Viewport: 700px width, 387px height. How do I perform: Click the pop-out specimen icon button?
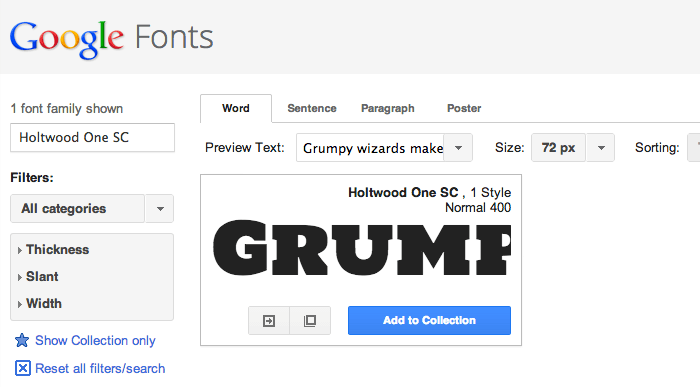coord(310,320)
